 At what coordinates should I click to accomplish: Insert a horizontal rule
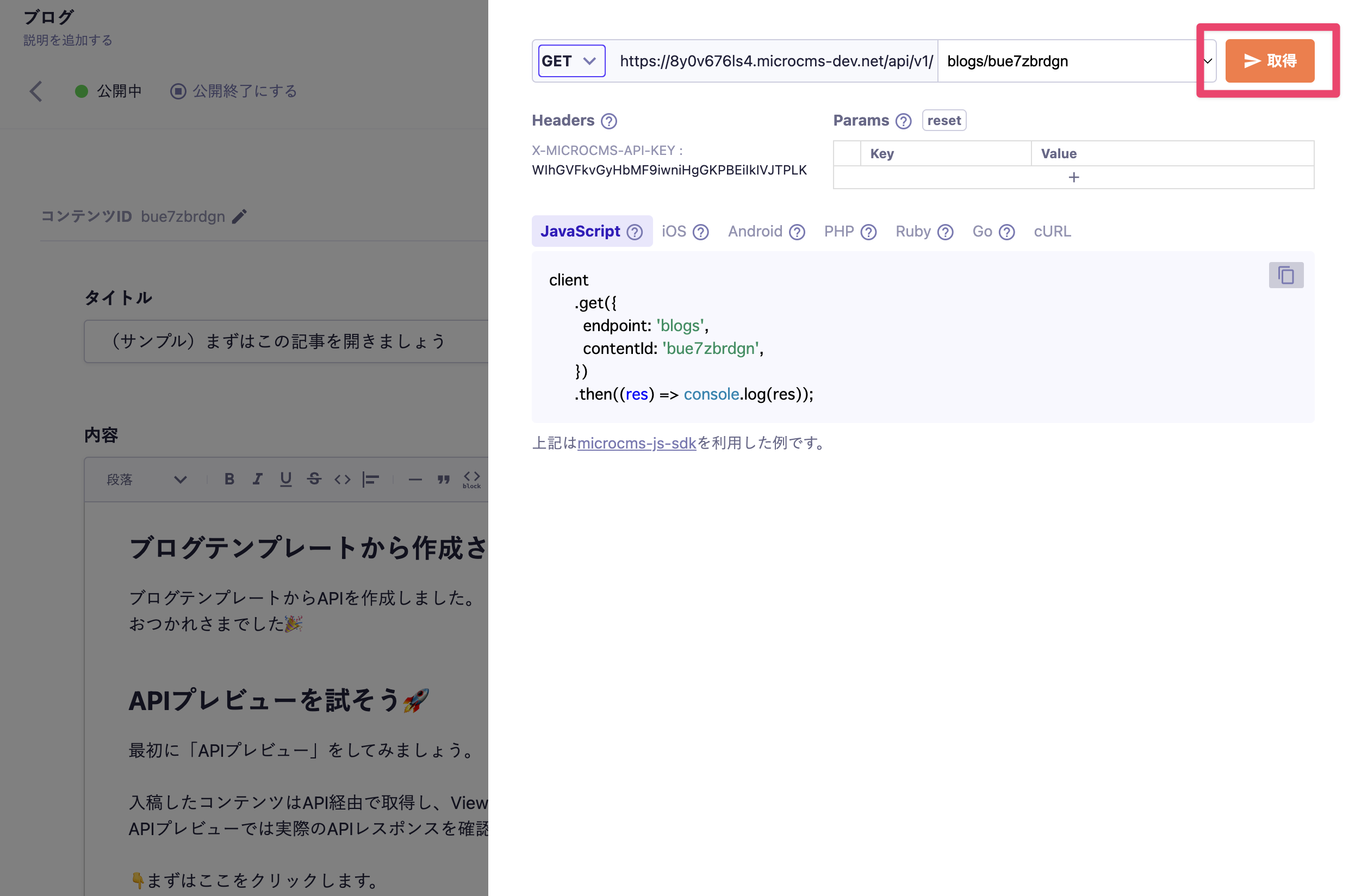(x=415, y=479)
